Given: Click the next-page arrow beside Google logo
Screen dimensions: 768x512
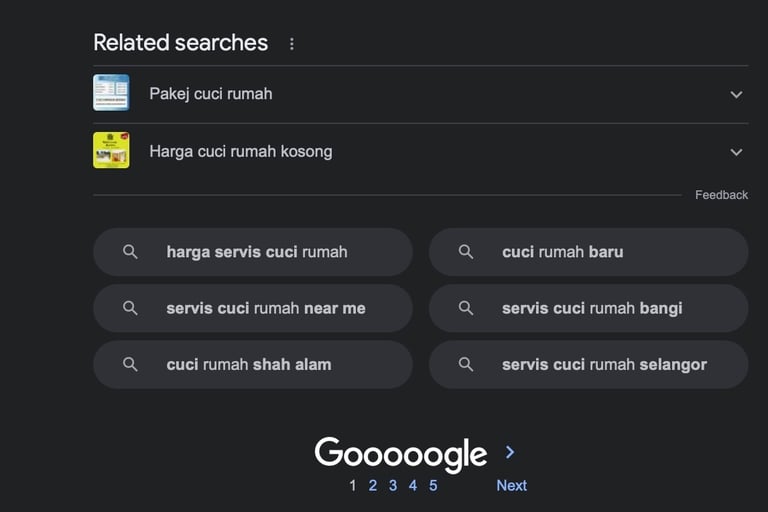Looking at the screenshot, I should coord(510,452).
